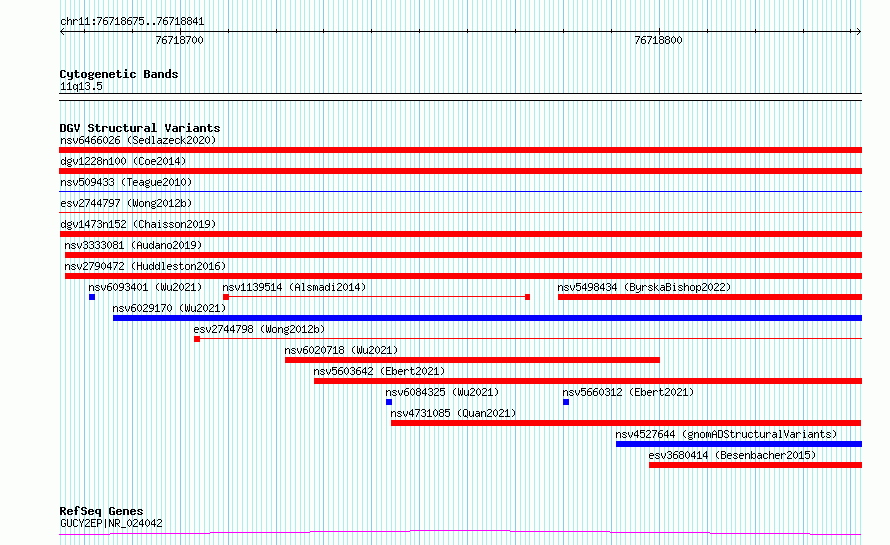Select the red bar of dgv1473n152
The height and width of the screenshot is (545, 890).
pyautogui.click(x=460, y=234)
